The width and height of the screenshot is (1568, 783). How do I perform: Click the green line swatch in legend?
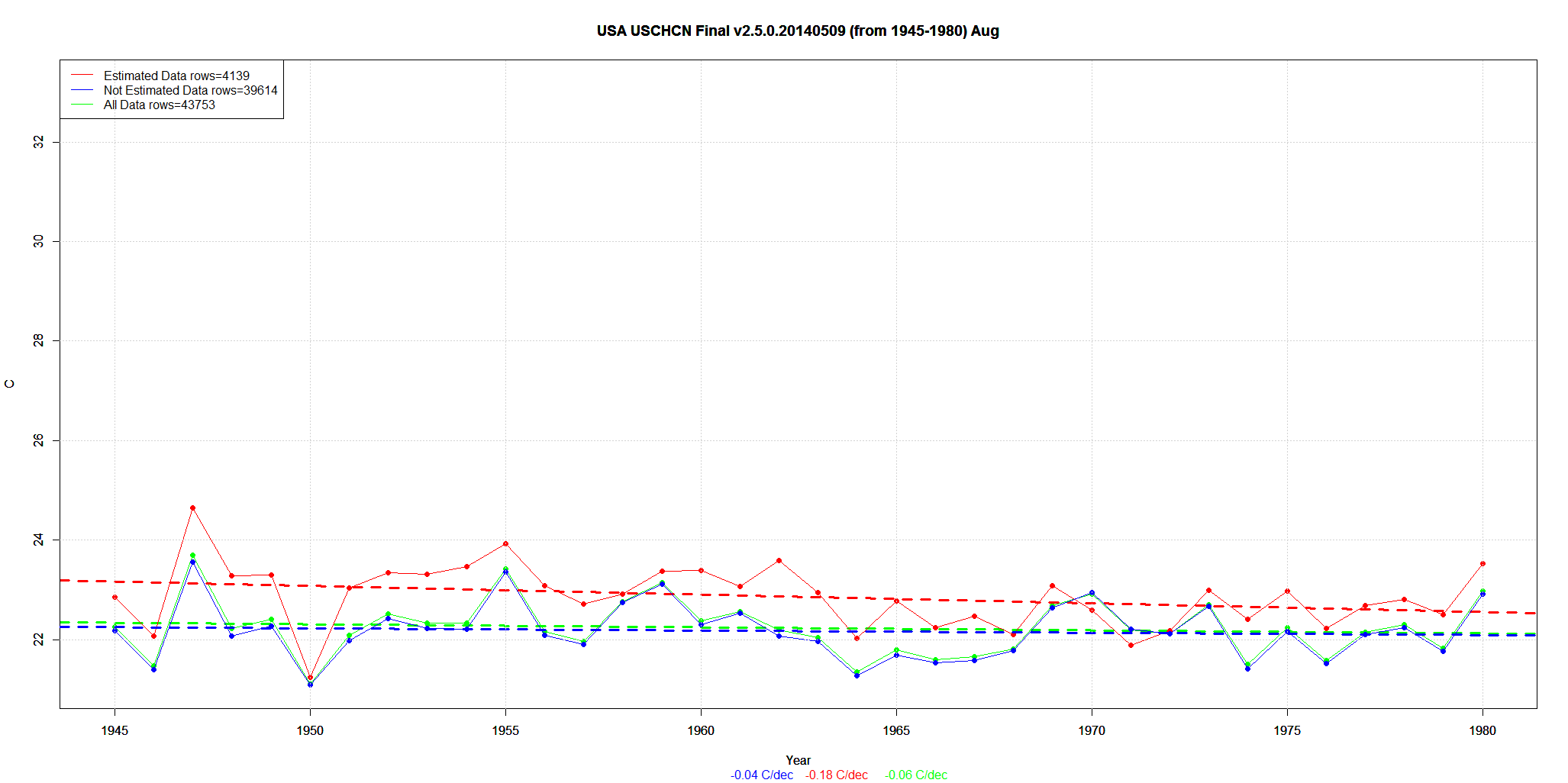point(82,105)
